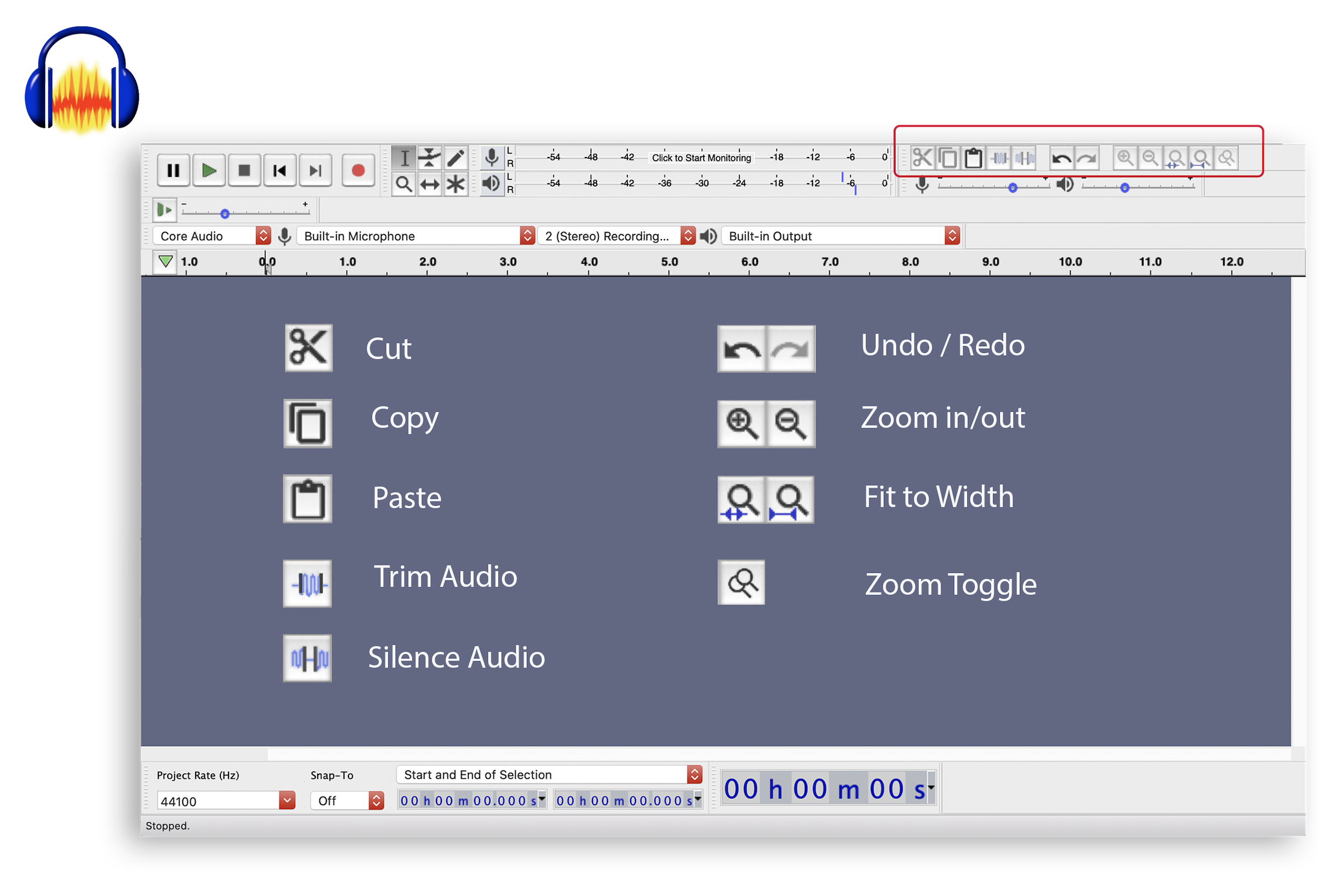Skip to the end of the project

pyautogui.click(x=316, y=170)
